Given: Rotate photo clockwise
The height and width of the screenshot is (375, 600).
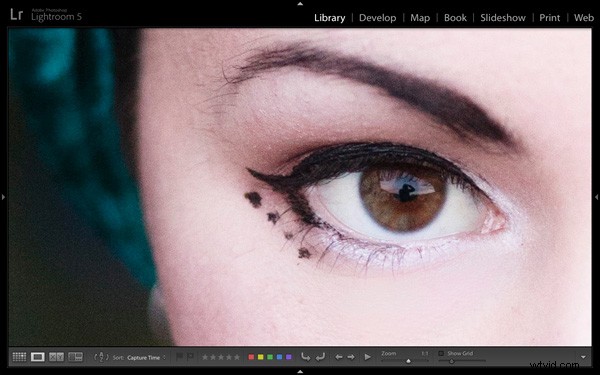Looking at the screenshot, I should pos(320,357).
